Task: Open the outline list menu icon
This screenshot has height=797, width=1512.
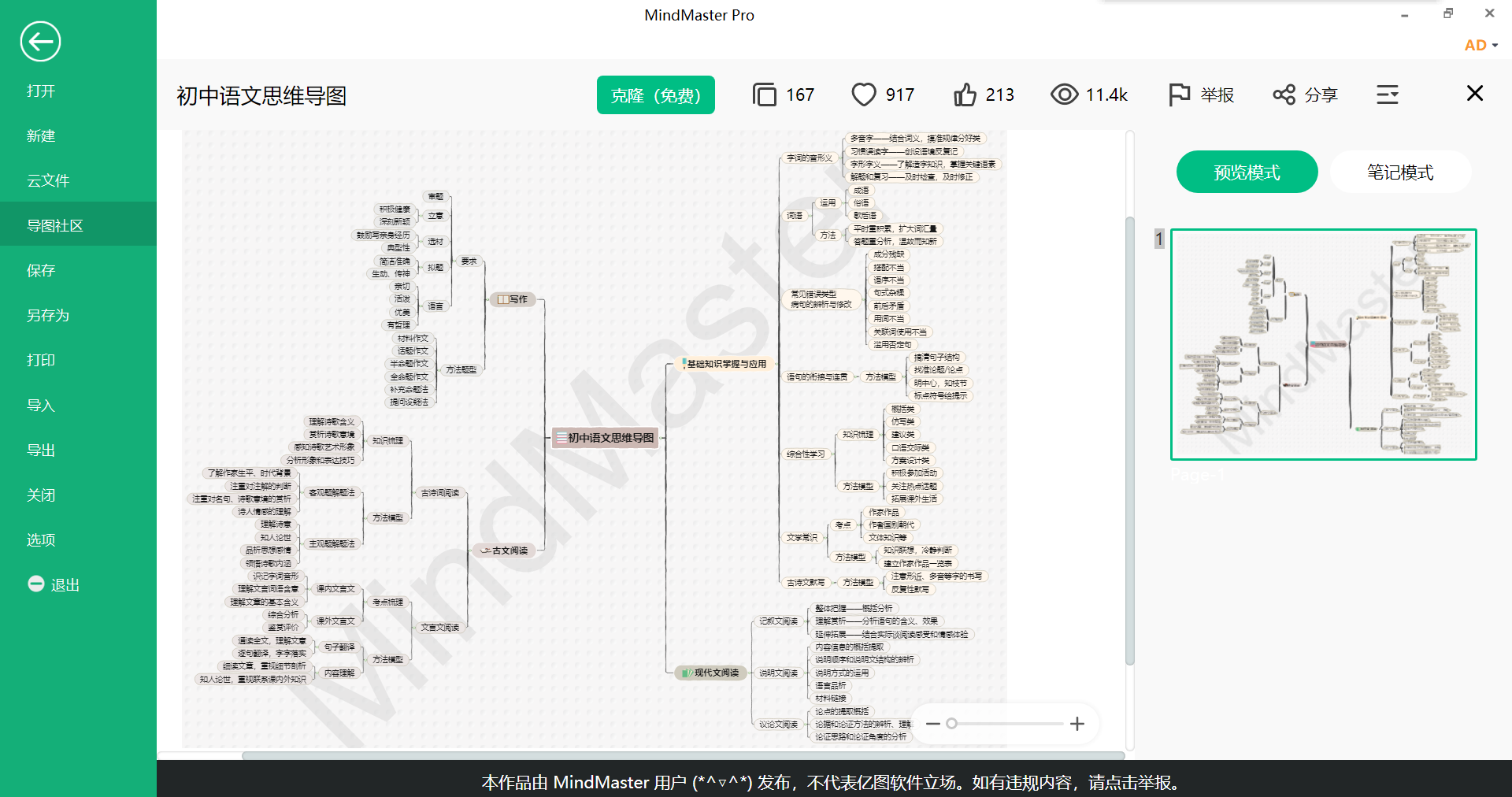Action: (x=1388, y=95)
